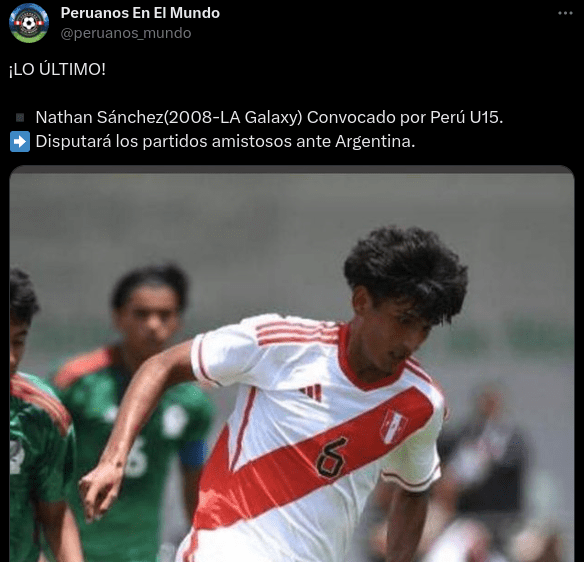Click the word Argentina in the tweet
This screenshot has height=562, width=584.
pos(375,142)
